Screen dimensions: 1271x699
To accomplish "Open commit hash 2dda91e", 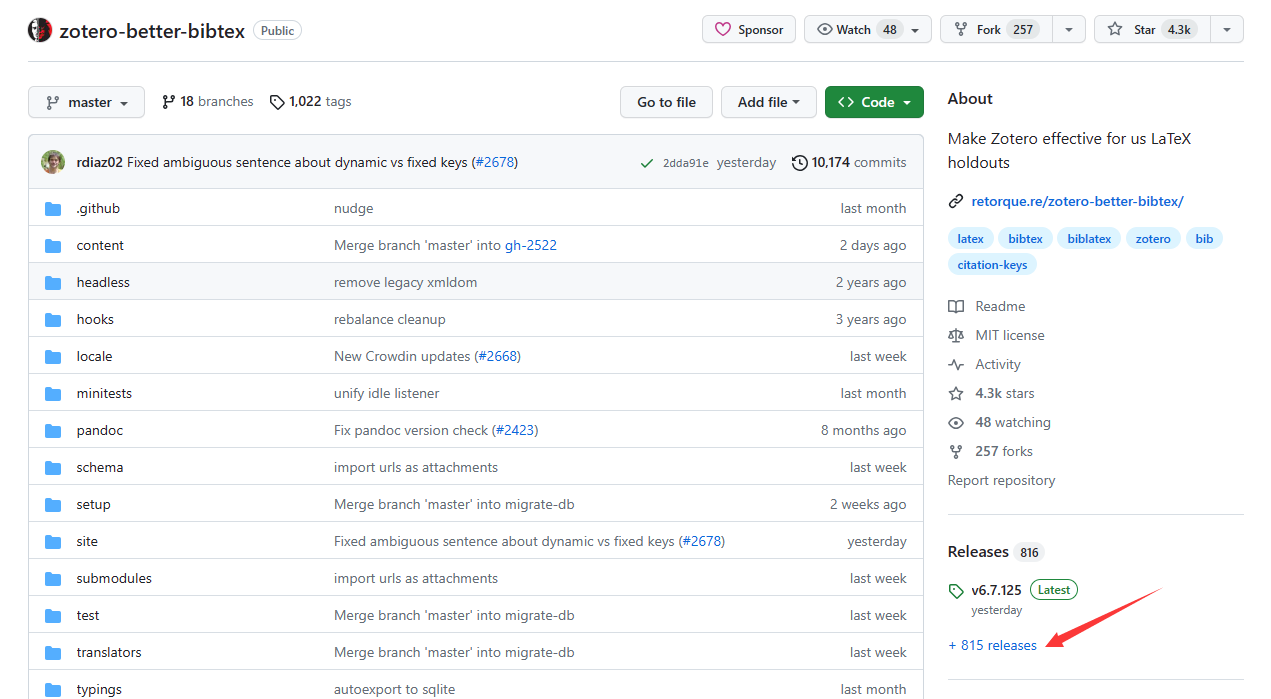I will click(x=686, y=163).
